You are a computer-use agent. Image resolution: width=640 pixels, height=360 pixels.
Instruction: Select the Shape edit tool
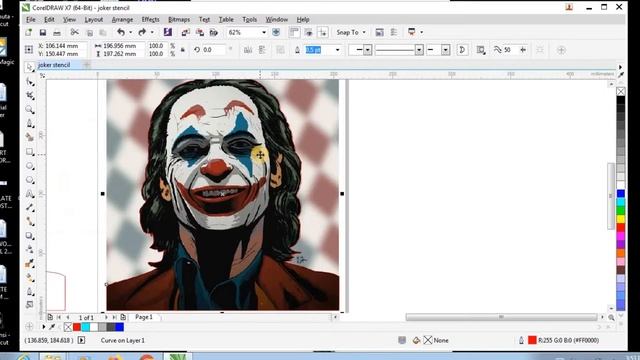click(30, 82)
